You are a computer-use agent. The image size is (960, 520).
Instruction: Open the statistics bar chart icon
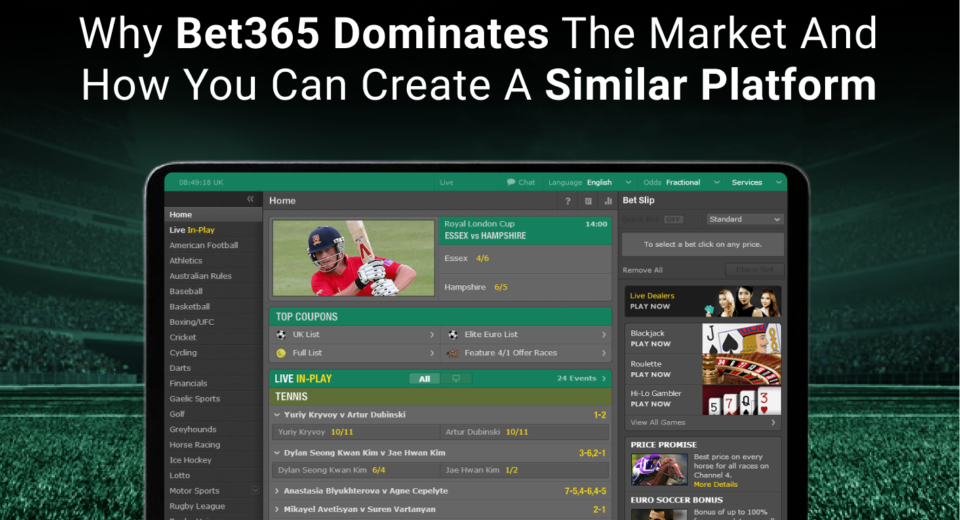coord(608,201)
